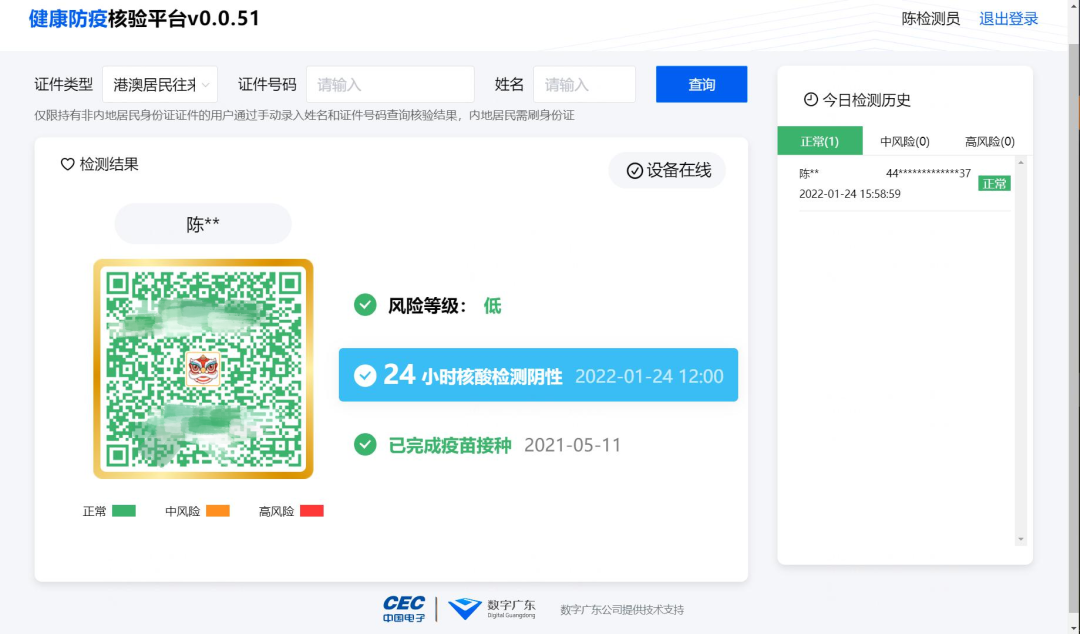The height and width of the screenshot is (634, 1080).
Task: Switch to the 高风险(0) tab
Action: pos(989,141)
